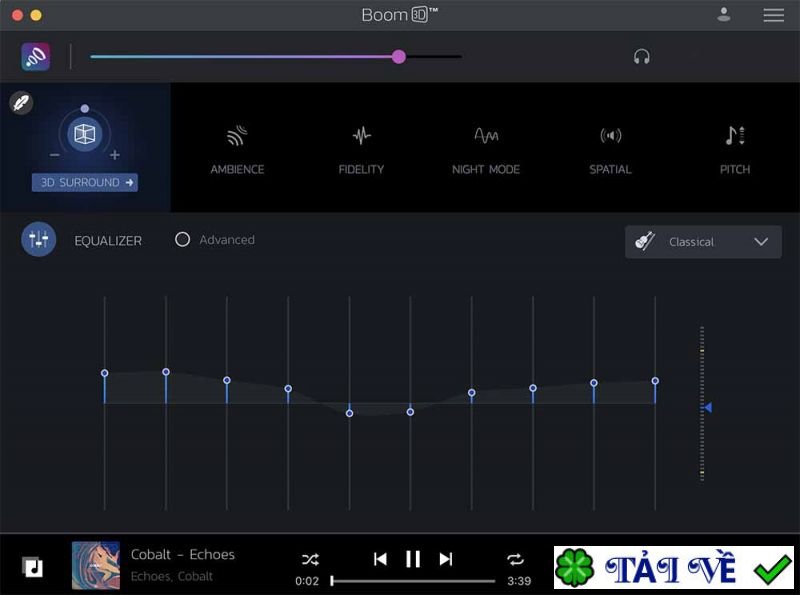Select the PITCH label
Screen dimensions: 800x595
pyautogui.click(x=735, y=169)
